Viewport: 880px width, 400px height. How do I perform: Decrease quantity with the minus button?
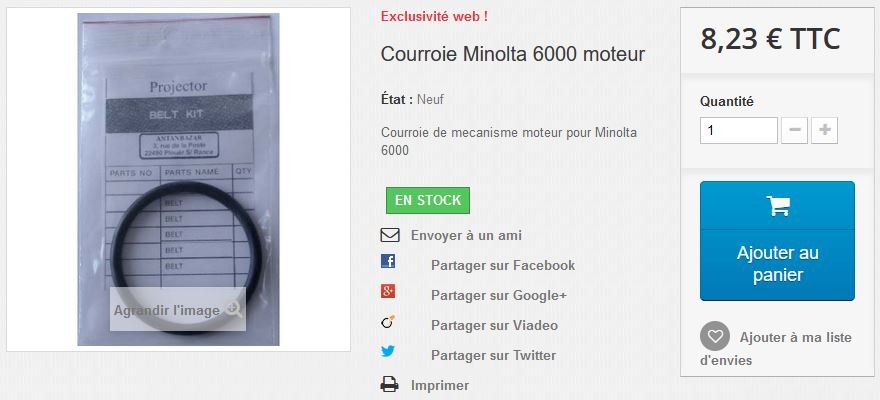point(795,131)
